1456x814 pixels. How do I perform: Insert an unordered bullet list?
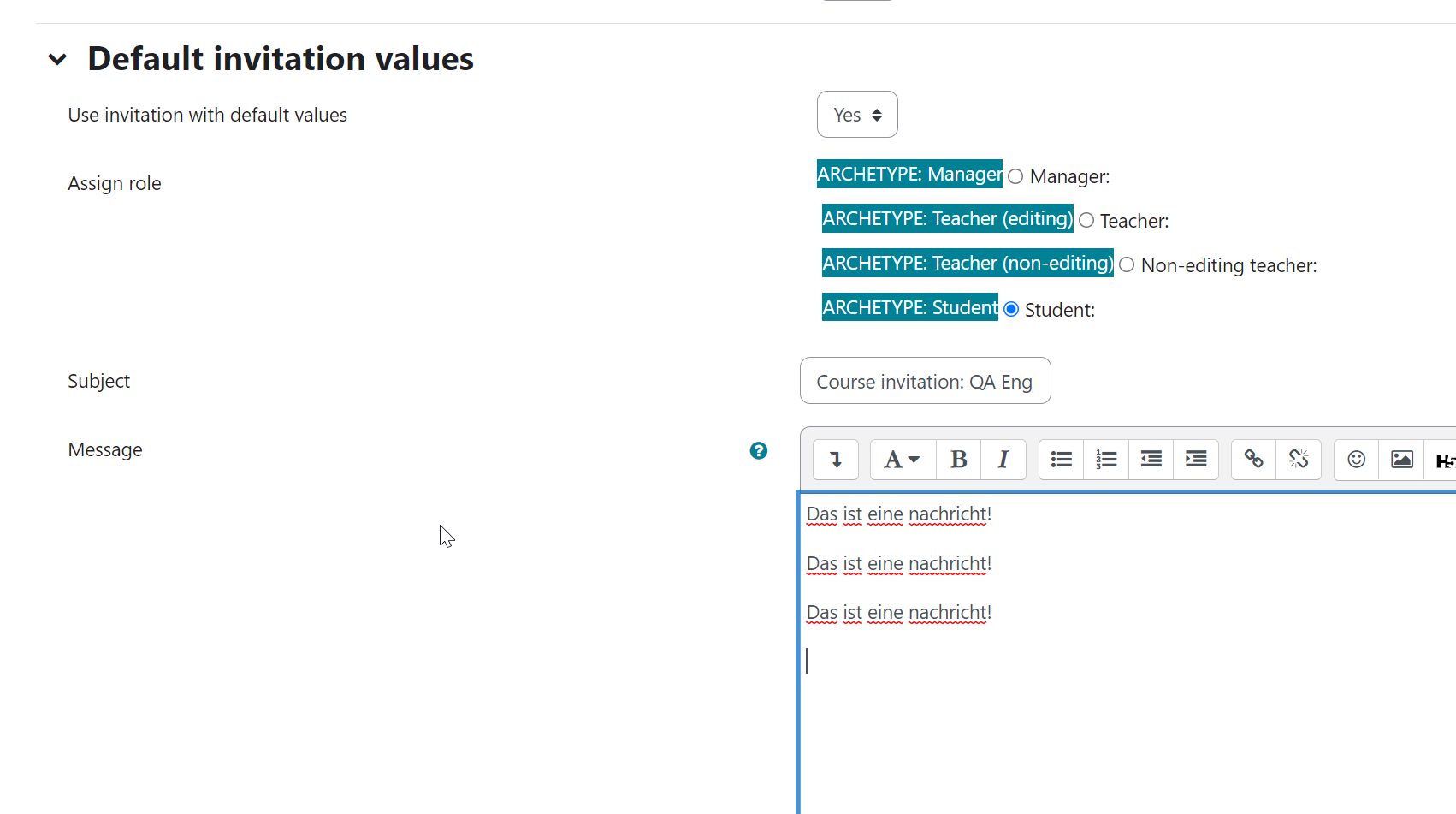point(1062,460)
